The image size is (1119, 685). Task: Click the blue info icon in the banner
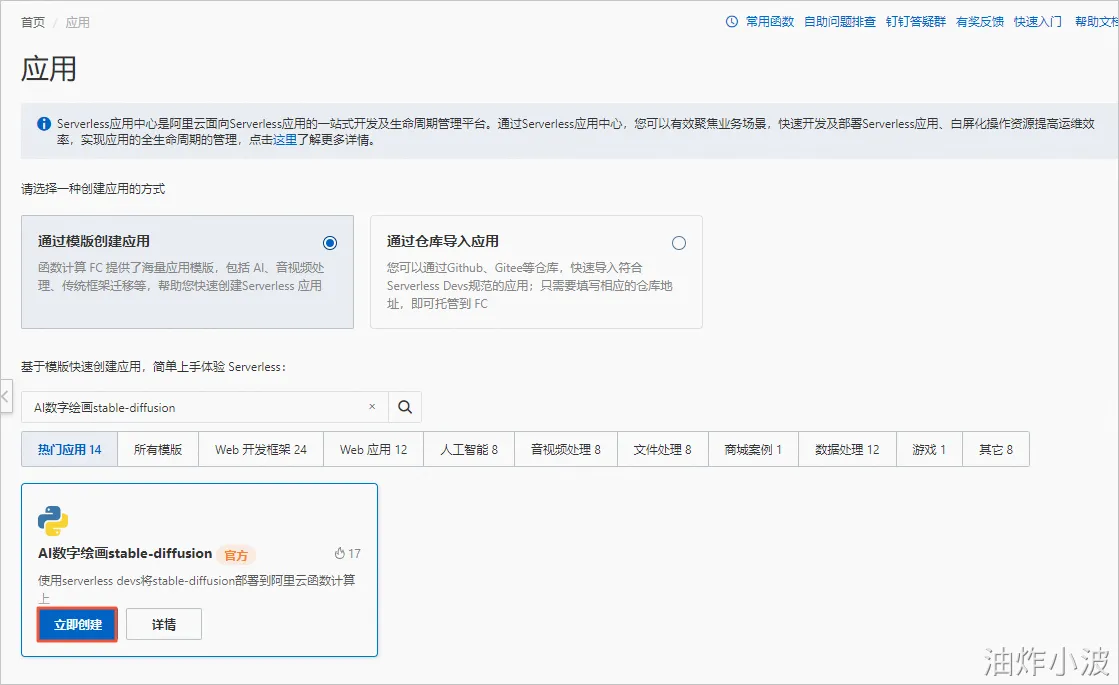click(x=44, y=123)
